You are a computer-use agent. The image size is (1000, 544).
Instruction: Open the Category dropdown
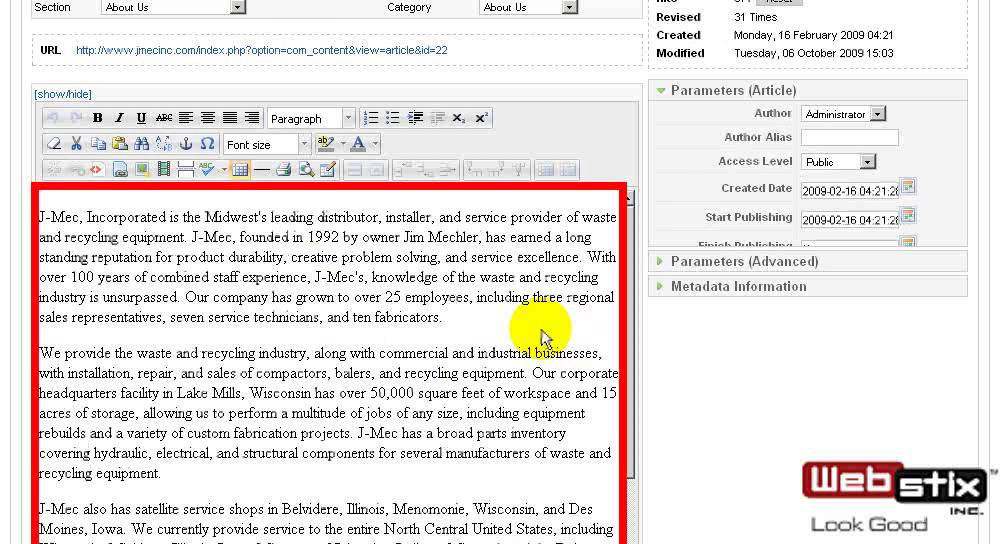(x=528, y=7)
